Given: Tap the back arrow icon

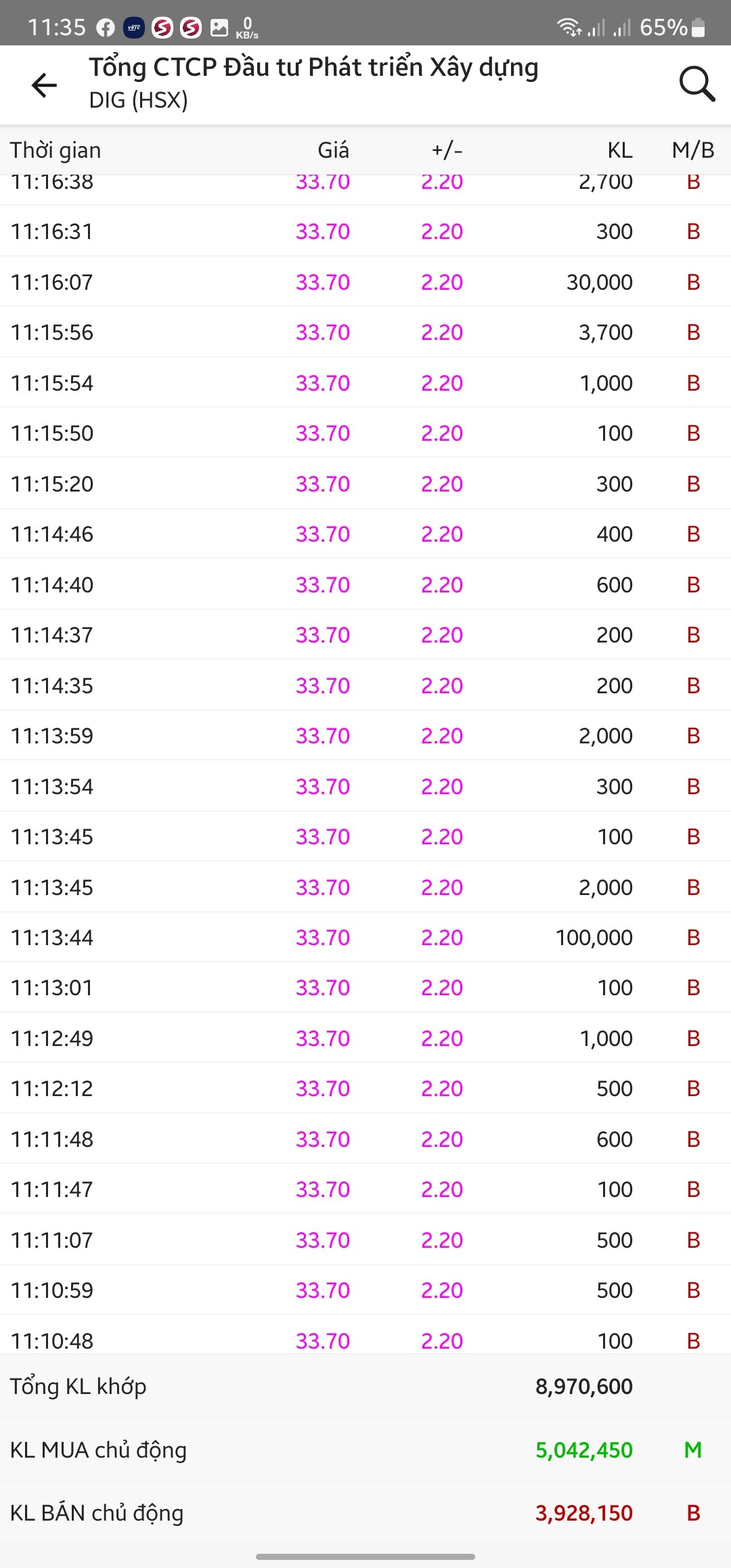Looking at the screenshot, I should 45,85.
